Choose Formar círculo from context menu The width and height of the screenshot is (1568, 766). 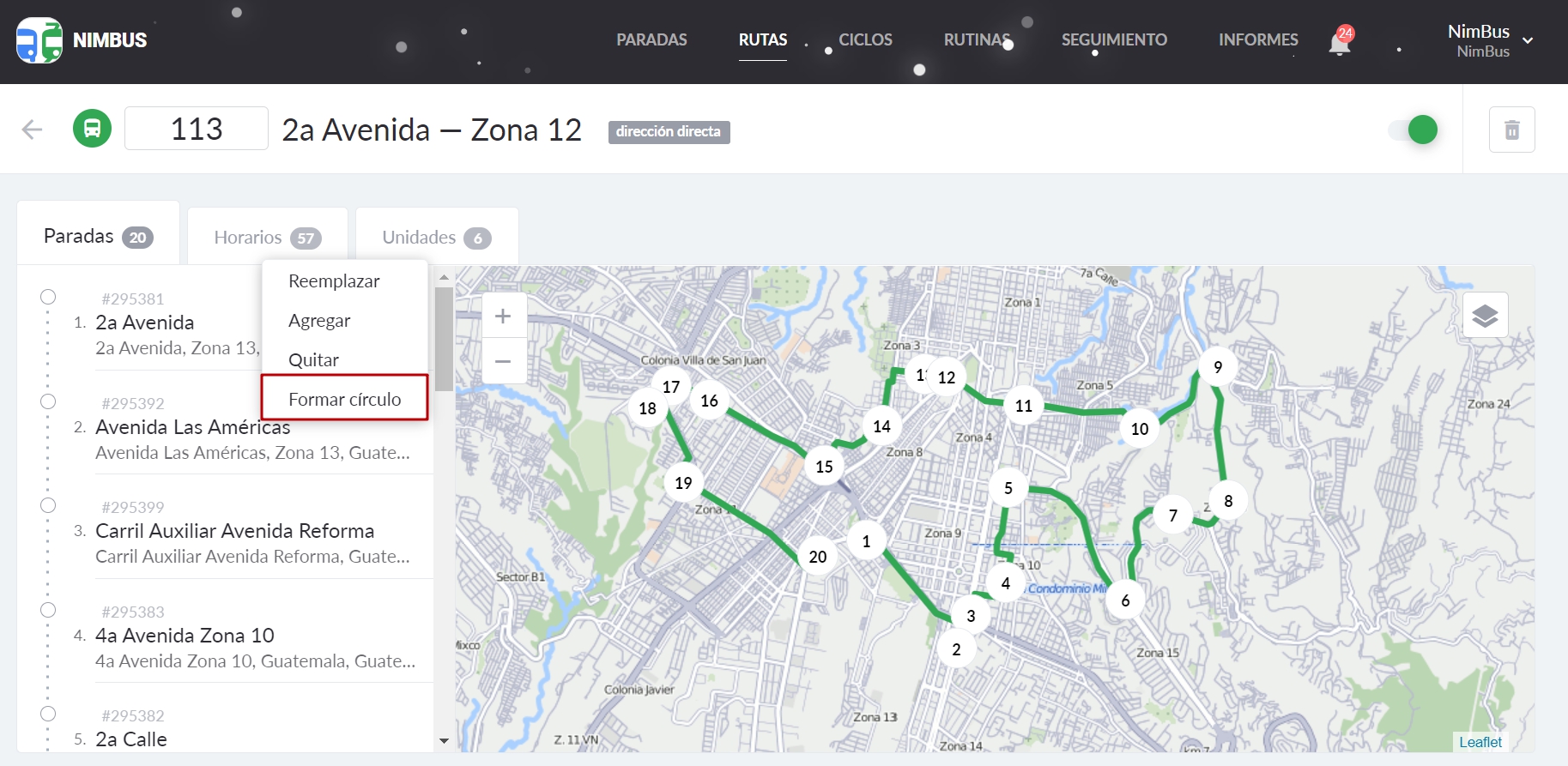point(344,399)
